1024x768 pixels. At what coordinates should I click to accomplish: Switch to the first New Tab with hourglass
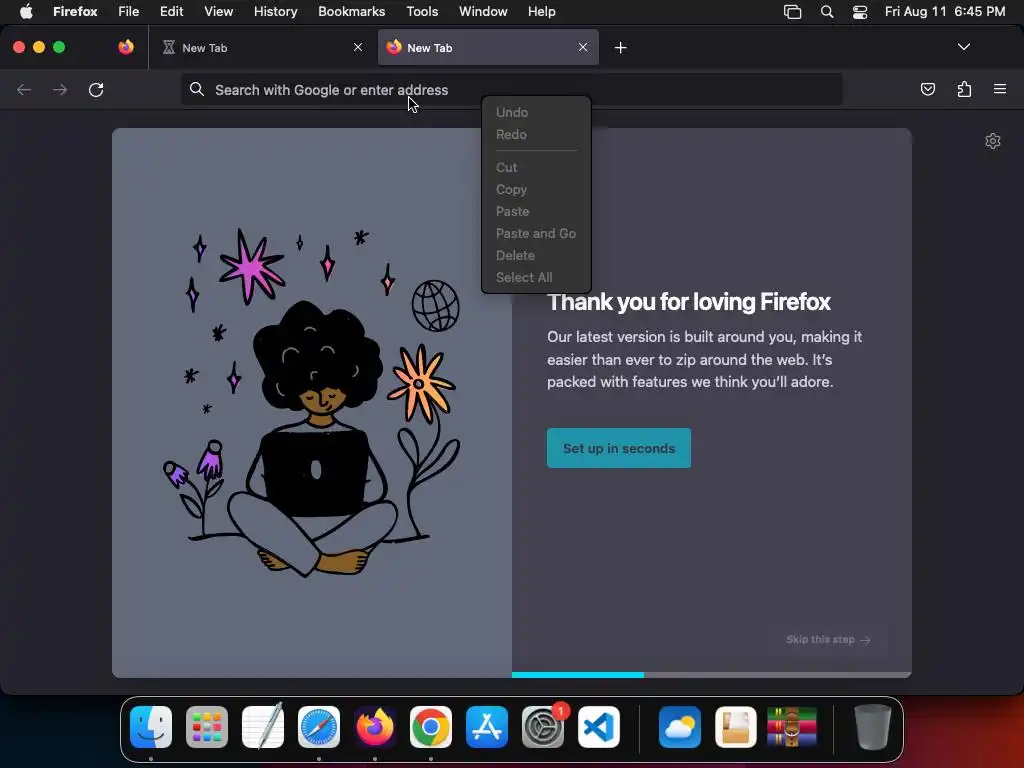[261, 48]
